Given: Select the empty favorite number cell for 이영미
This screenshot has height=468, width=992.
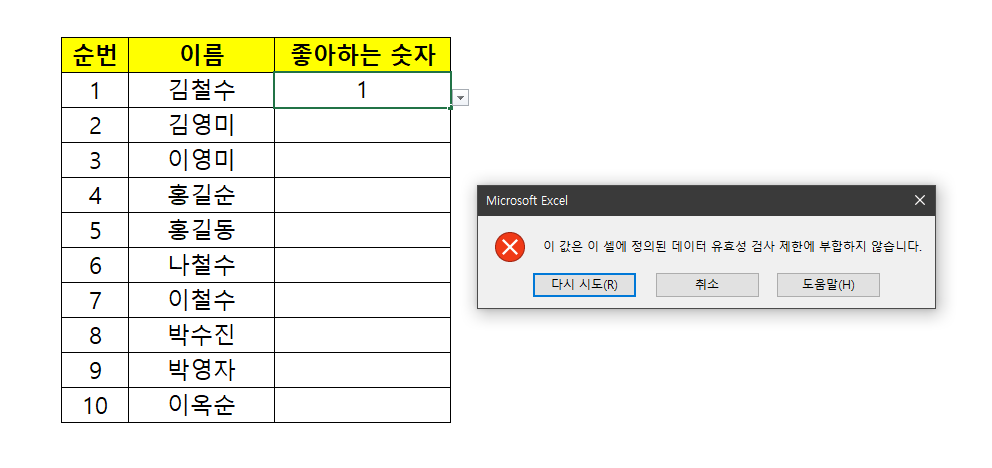Looking at the screenshot, I should (363, 160).
